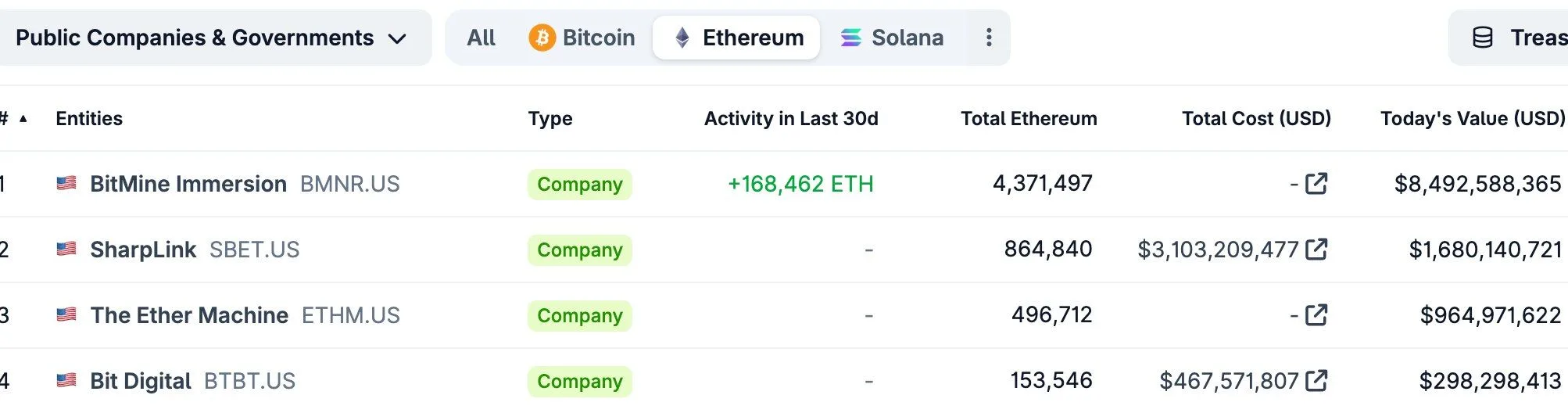Click the three-dot more coins icon
Screen dimensions: 1568x413
pyautogui.click(x=989, y=38)
